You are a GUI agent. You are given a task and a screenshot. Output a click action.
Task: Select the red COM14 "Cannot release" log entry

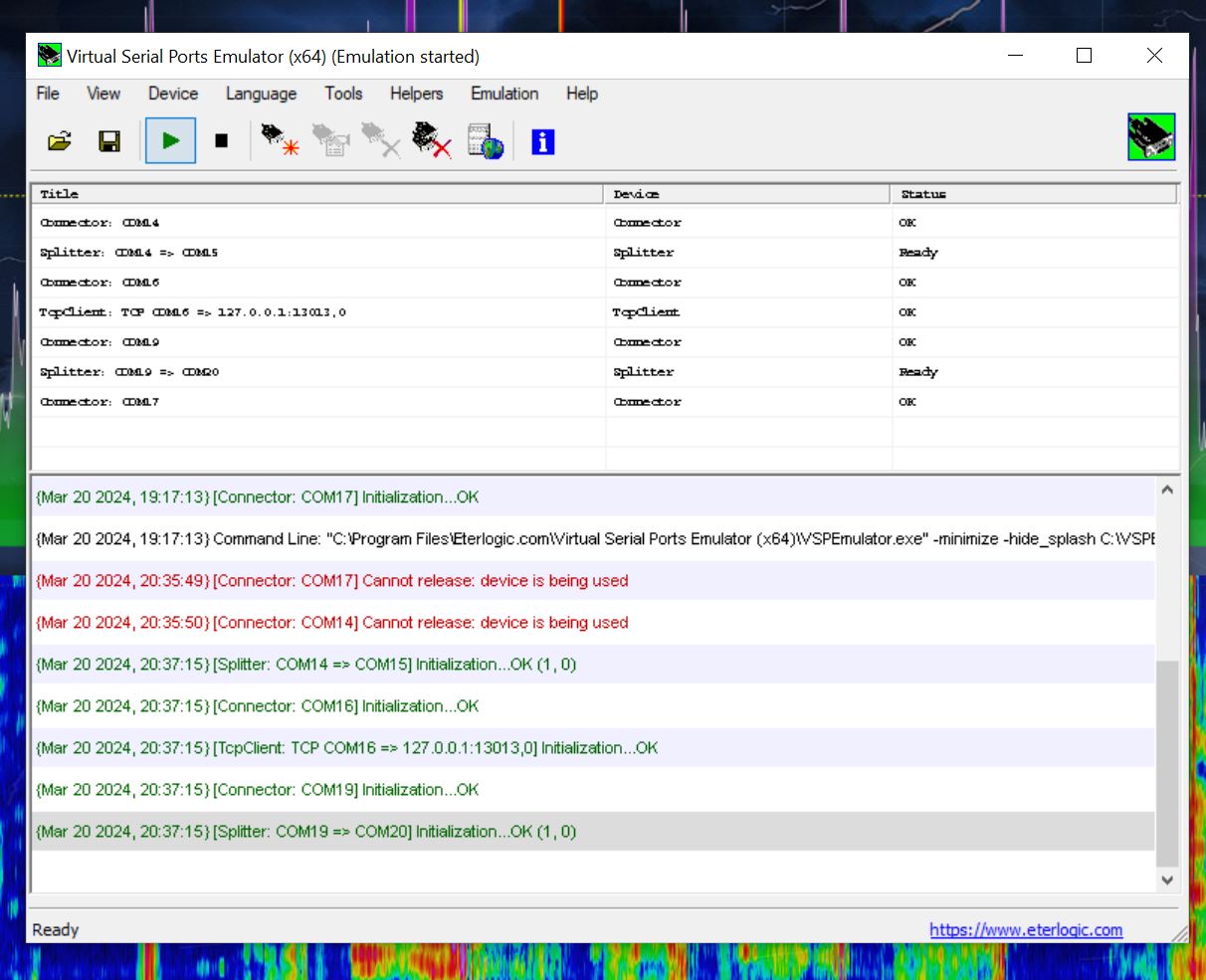(x=593, y=623)
